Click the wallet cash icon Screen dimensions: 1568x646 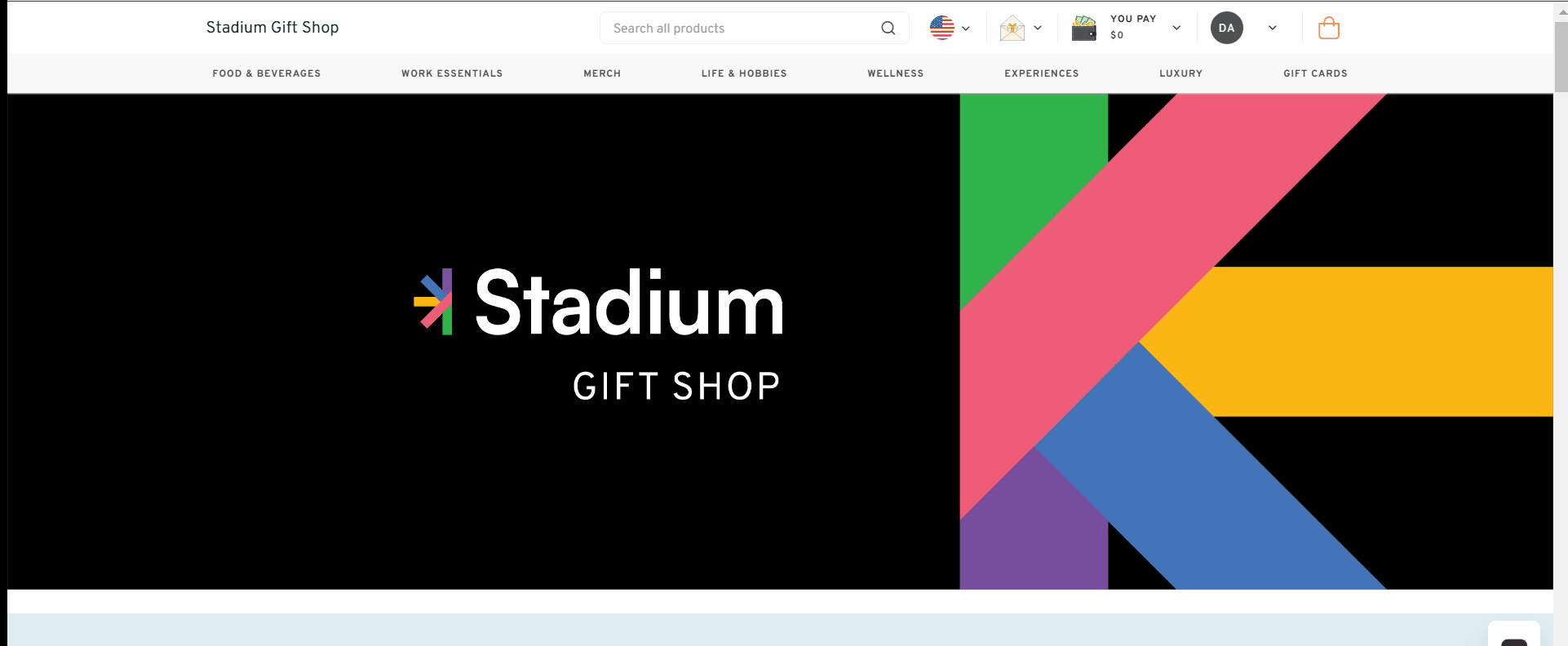1084,28
